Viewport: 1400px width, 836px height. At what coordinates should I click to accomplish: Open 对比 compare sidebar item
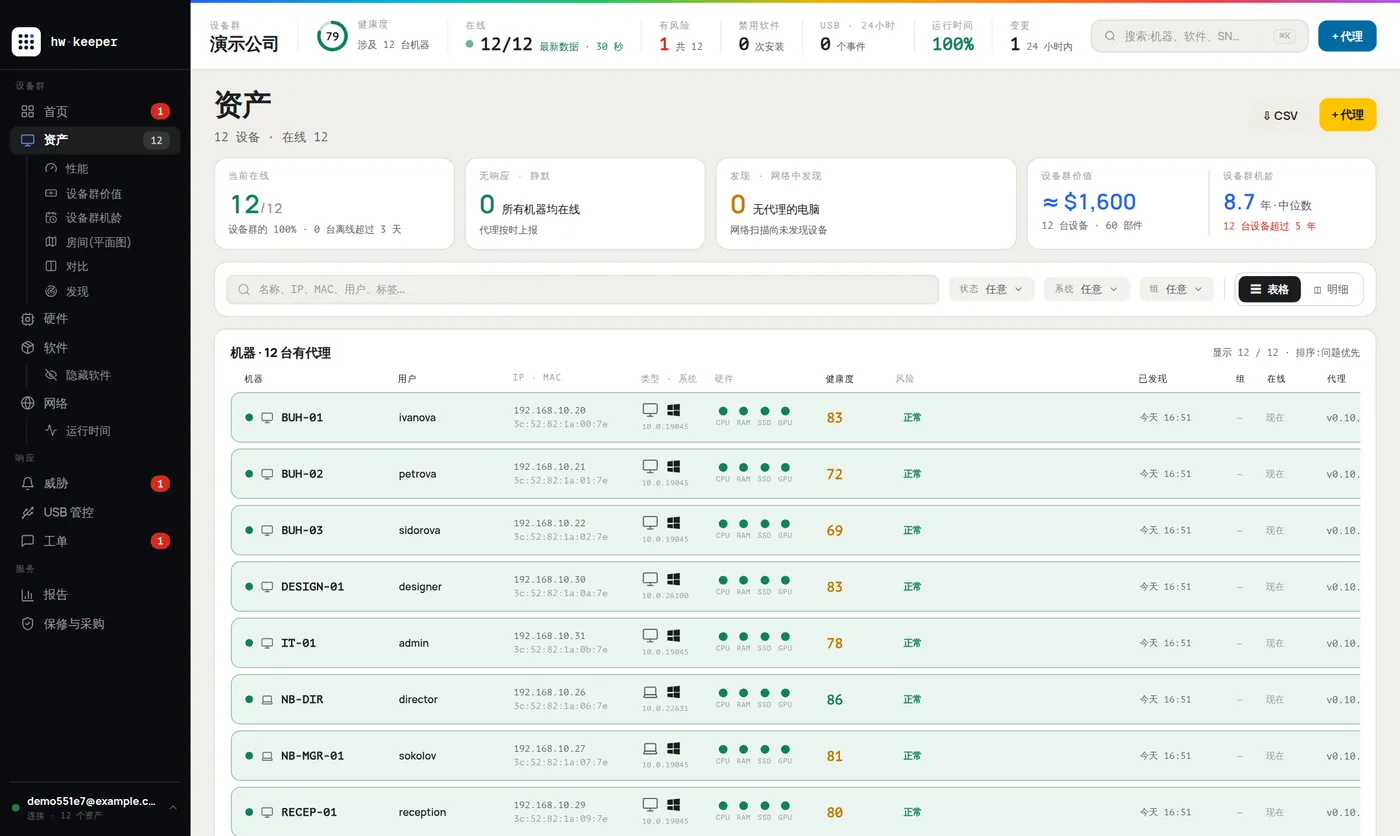click(108, 266)
